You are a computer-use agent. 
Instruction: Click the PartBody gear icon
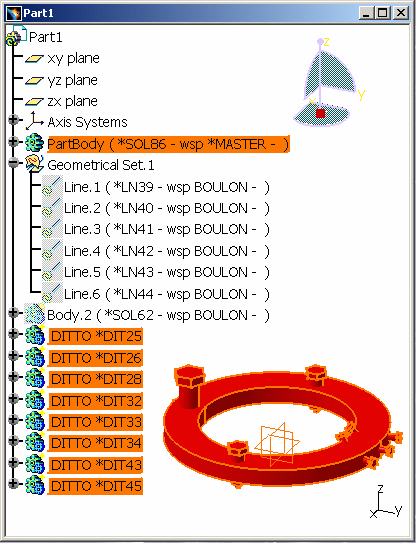click(35, 143)
